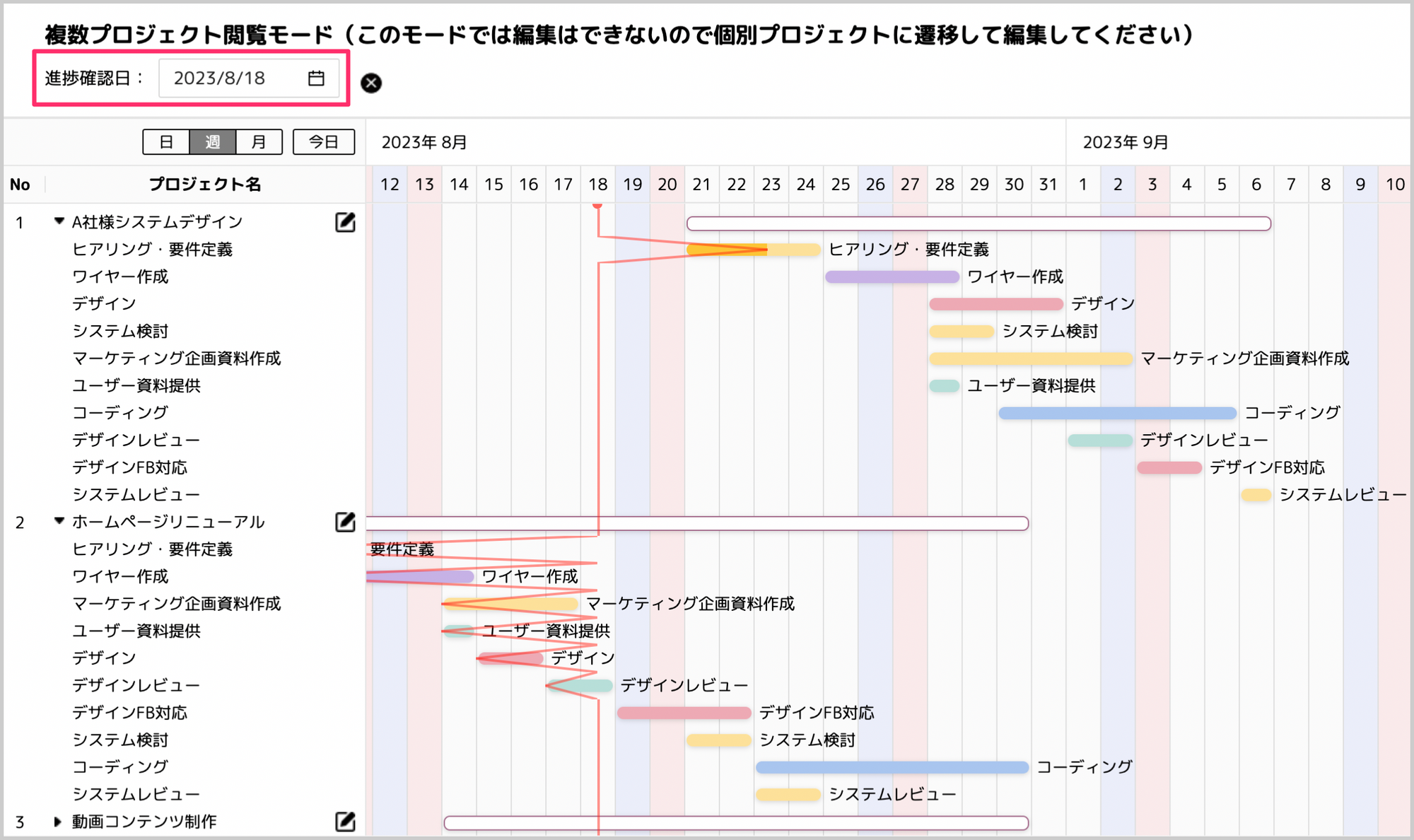
Task: Click project 2 マーケティング企画資料作成 bar
Action: point(510,604)
